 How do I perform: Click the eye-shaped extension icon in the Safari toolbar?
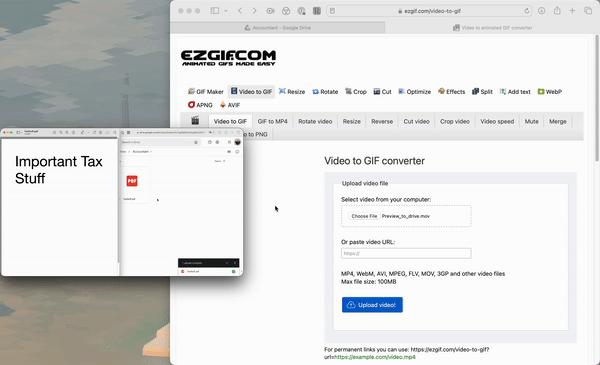point(270,11)
